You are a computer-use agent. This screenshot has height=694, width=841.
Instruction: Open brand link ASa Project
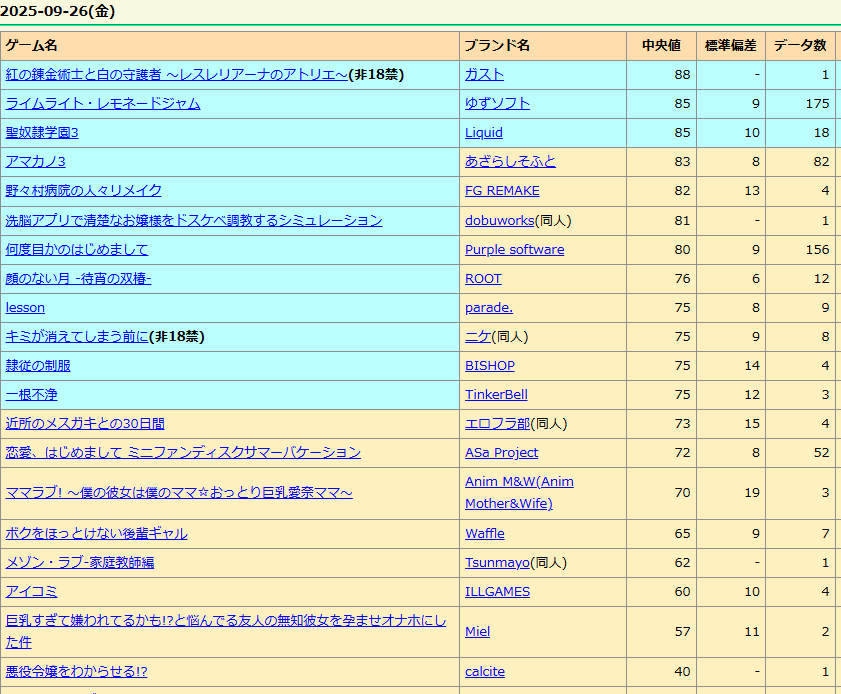[501, 452]
